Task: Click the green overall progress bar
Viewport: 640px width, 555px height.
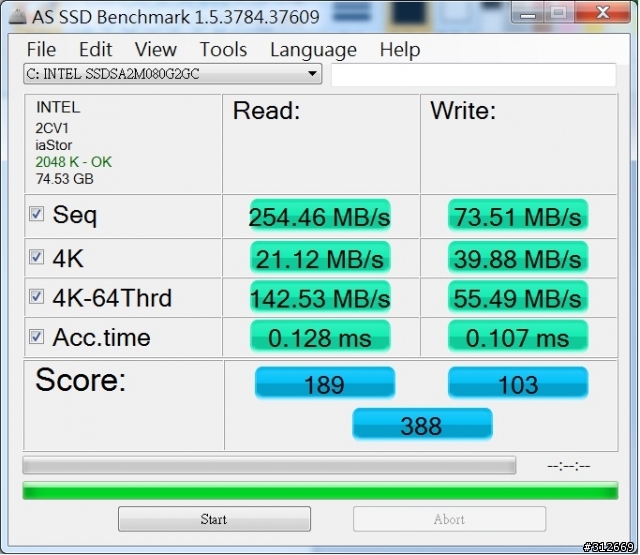Action: 320,491
